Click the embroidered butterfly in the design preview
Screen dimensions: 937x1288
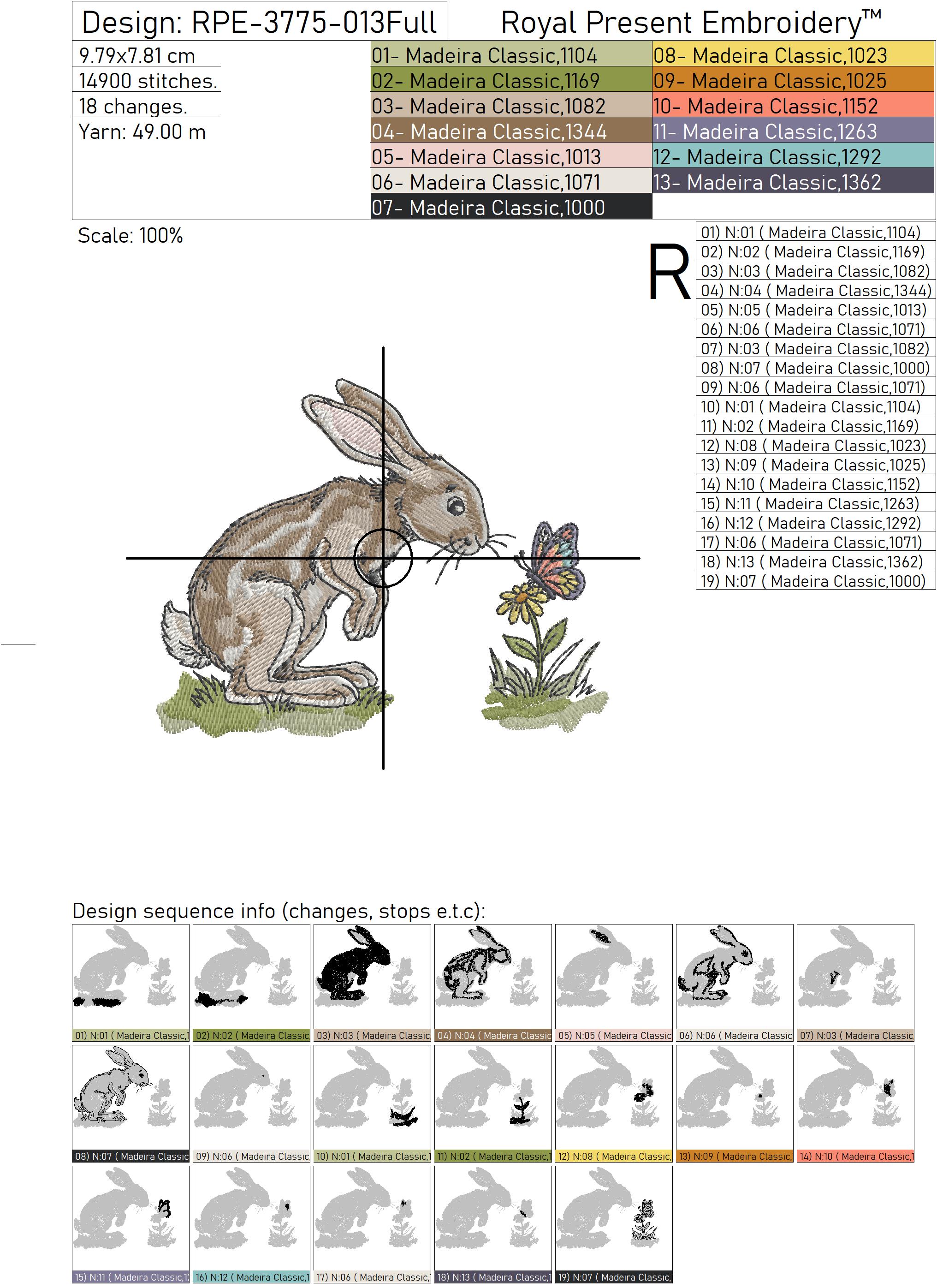tap(555, 559)
